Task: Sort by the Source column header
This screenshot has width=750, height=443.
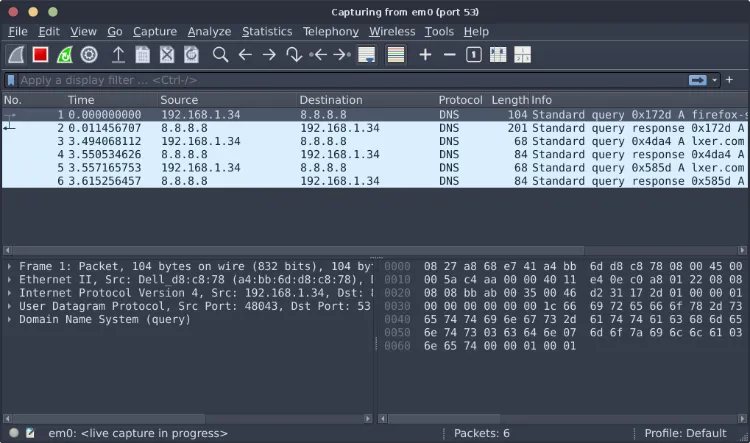Action: [x=227, y=100]
